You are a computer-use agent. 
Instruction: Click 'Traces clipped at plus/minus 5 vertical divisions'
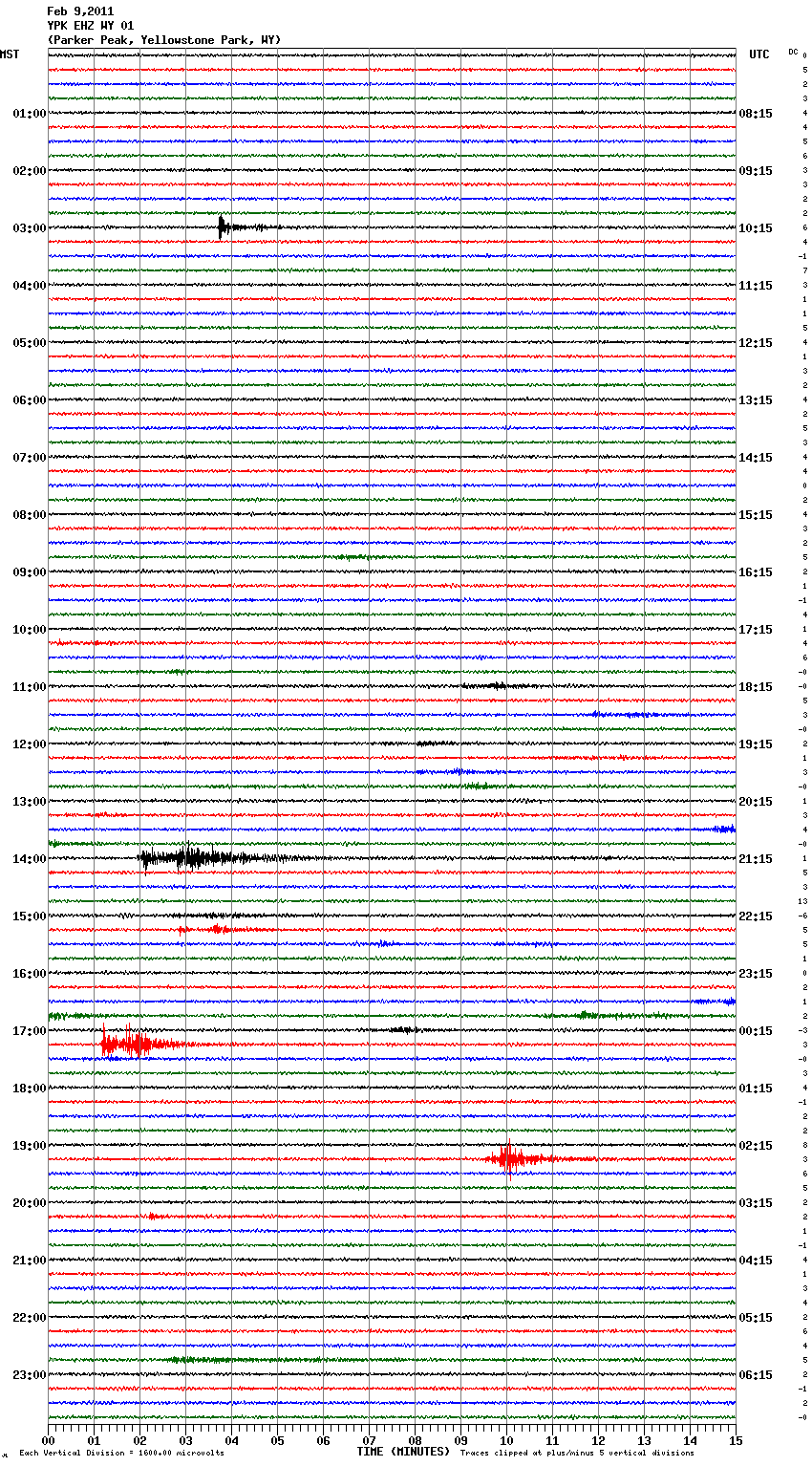coord(577,1453)
